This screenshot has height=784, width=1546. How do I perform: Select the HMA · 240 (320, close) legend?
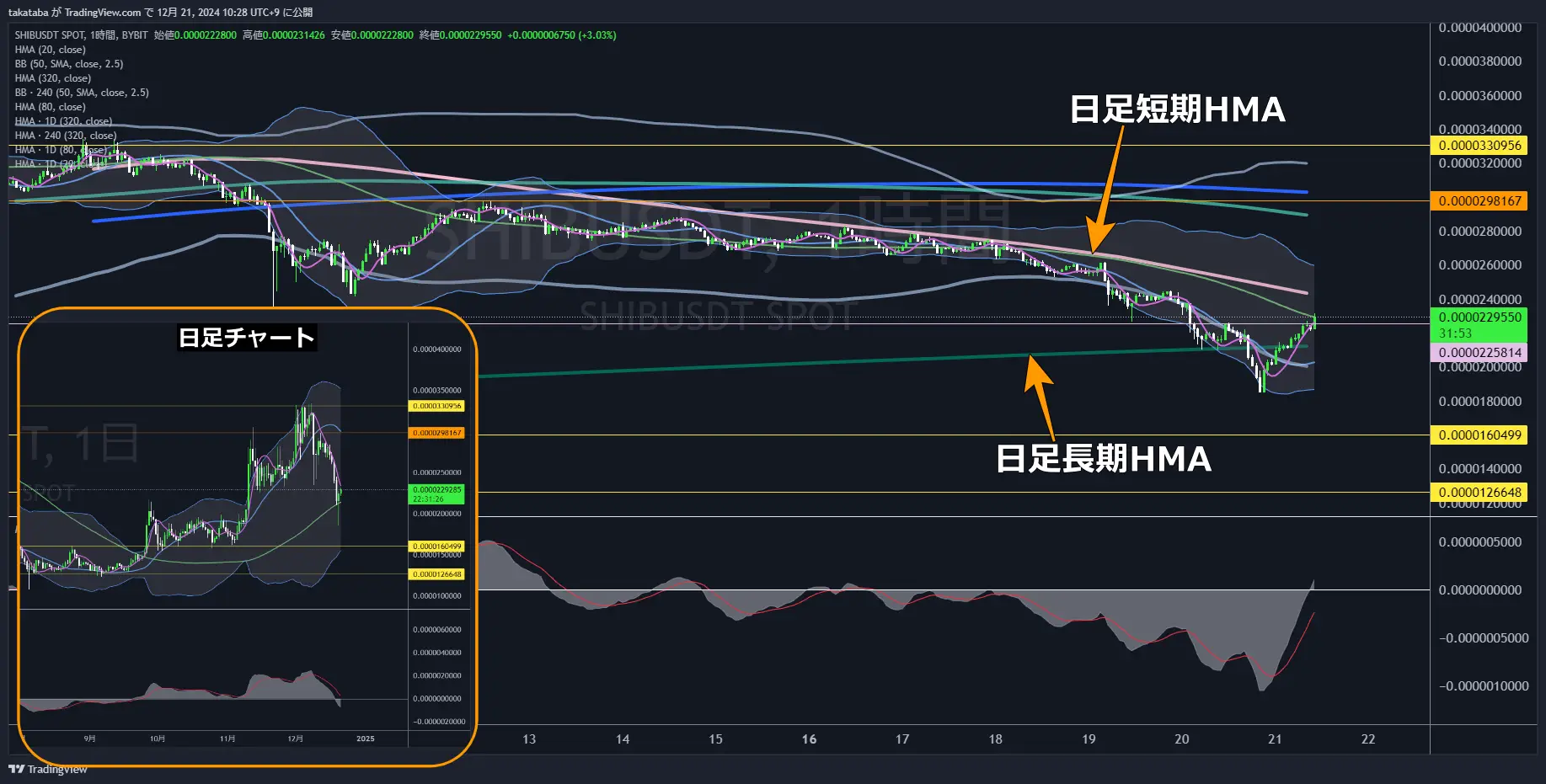[65, 136]
